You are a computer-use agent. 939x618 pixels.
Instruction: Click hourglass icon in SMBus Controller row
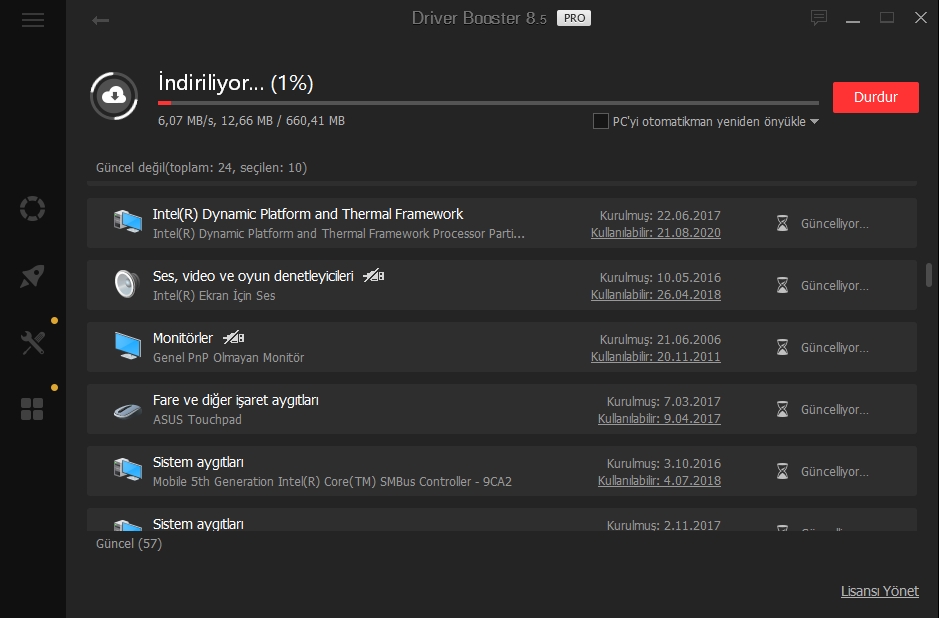(x=782, y=471)
